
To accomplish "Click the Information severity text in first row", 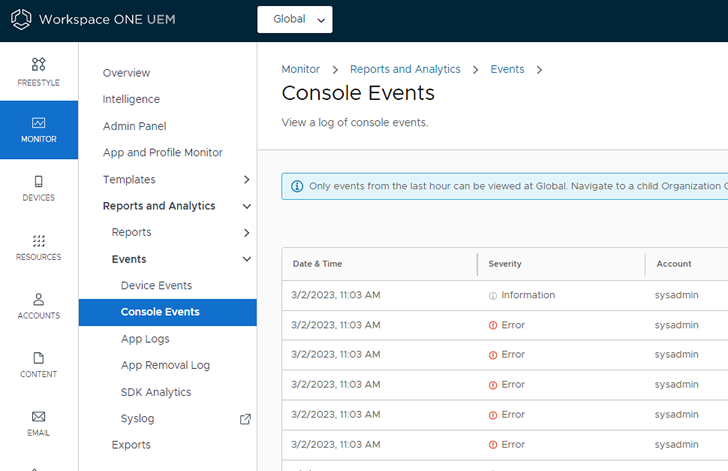I will 528,295.
